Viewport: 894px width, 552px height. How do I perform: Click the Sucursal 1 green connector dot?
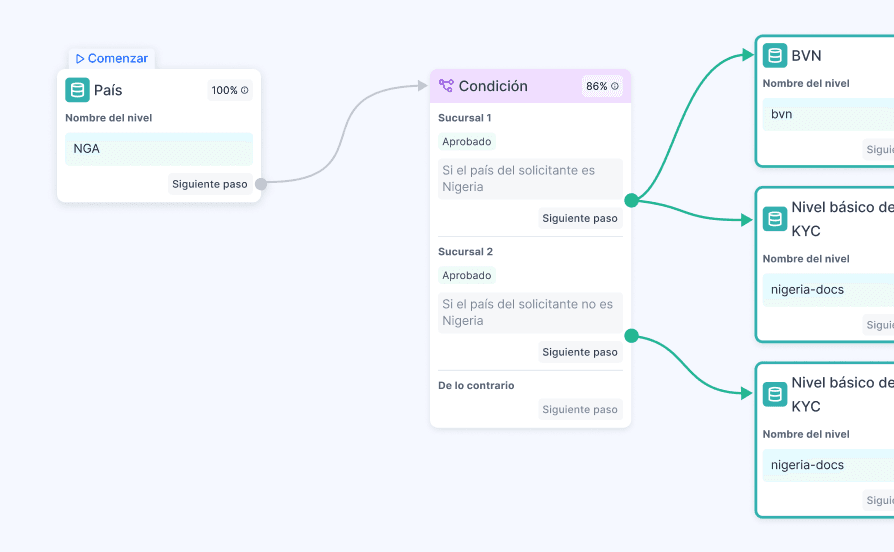pos(631,200)
